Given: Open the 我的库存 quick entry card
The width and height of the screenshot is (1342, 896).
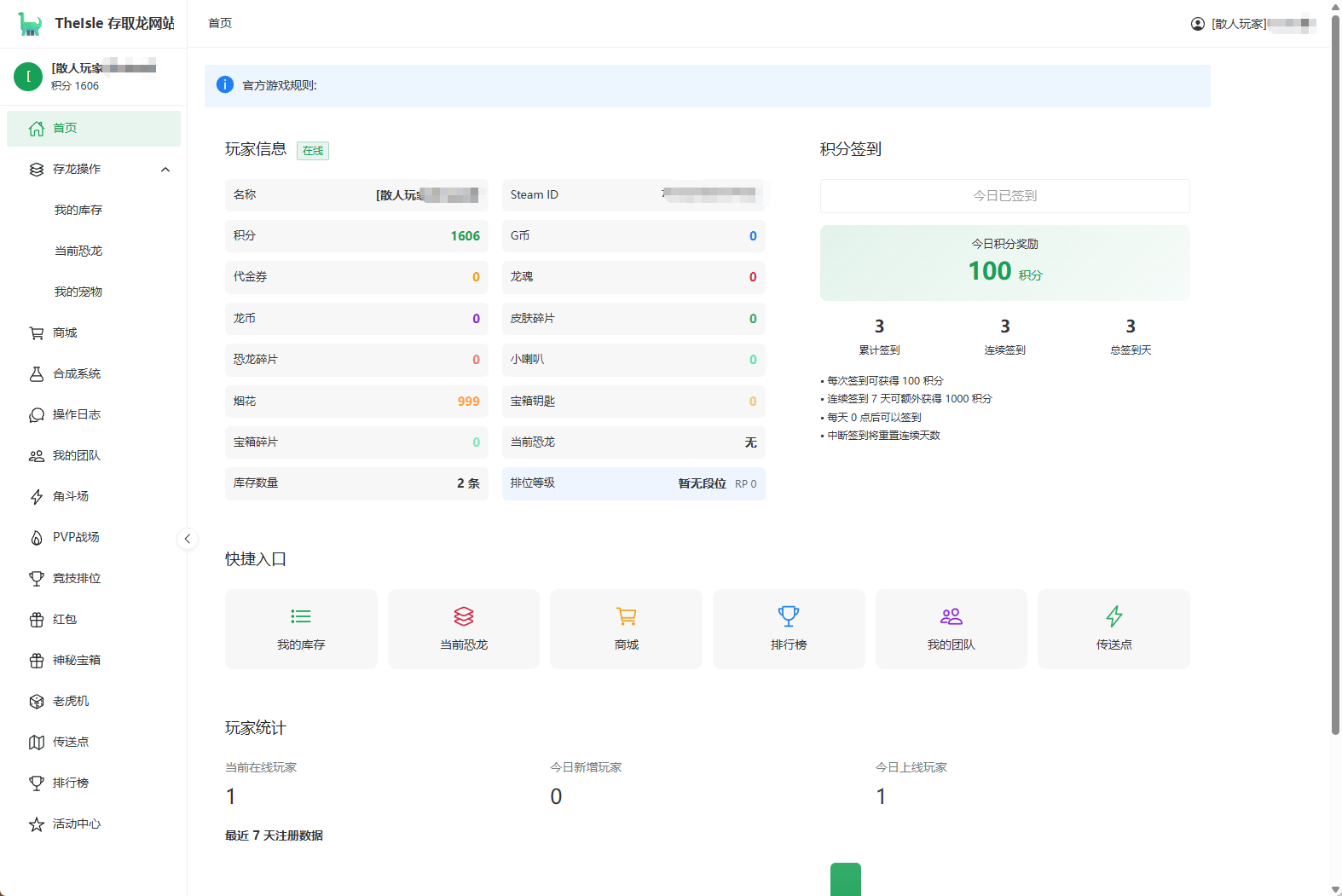Looking at the screenshot, I should pyautogui.click(x=301, y=629).
